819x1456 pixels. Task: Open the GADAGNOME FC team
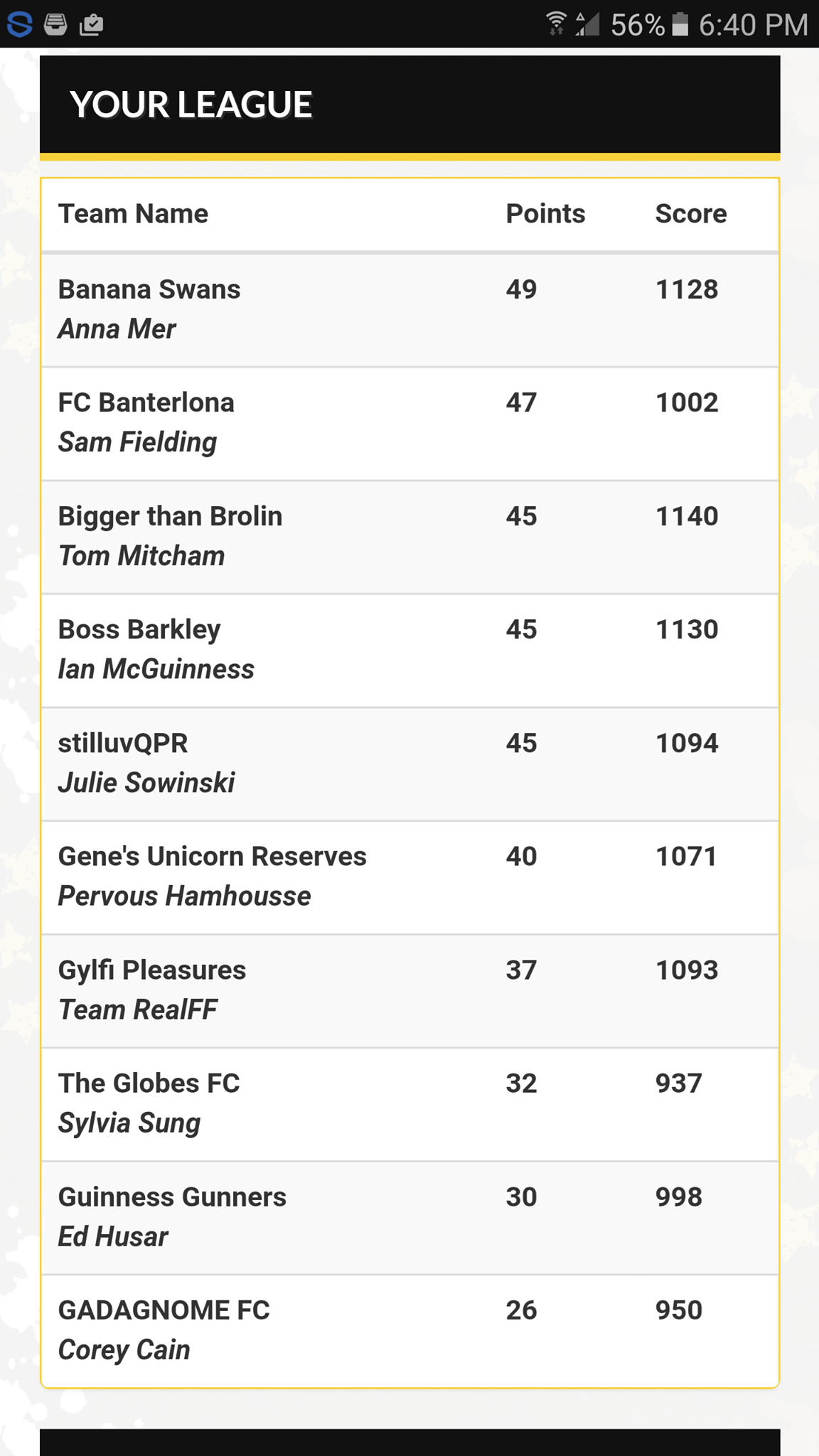[164, 1310]
